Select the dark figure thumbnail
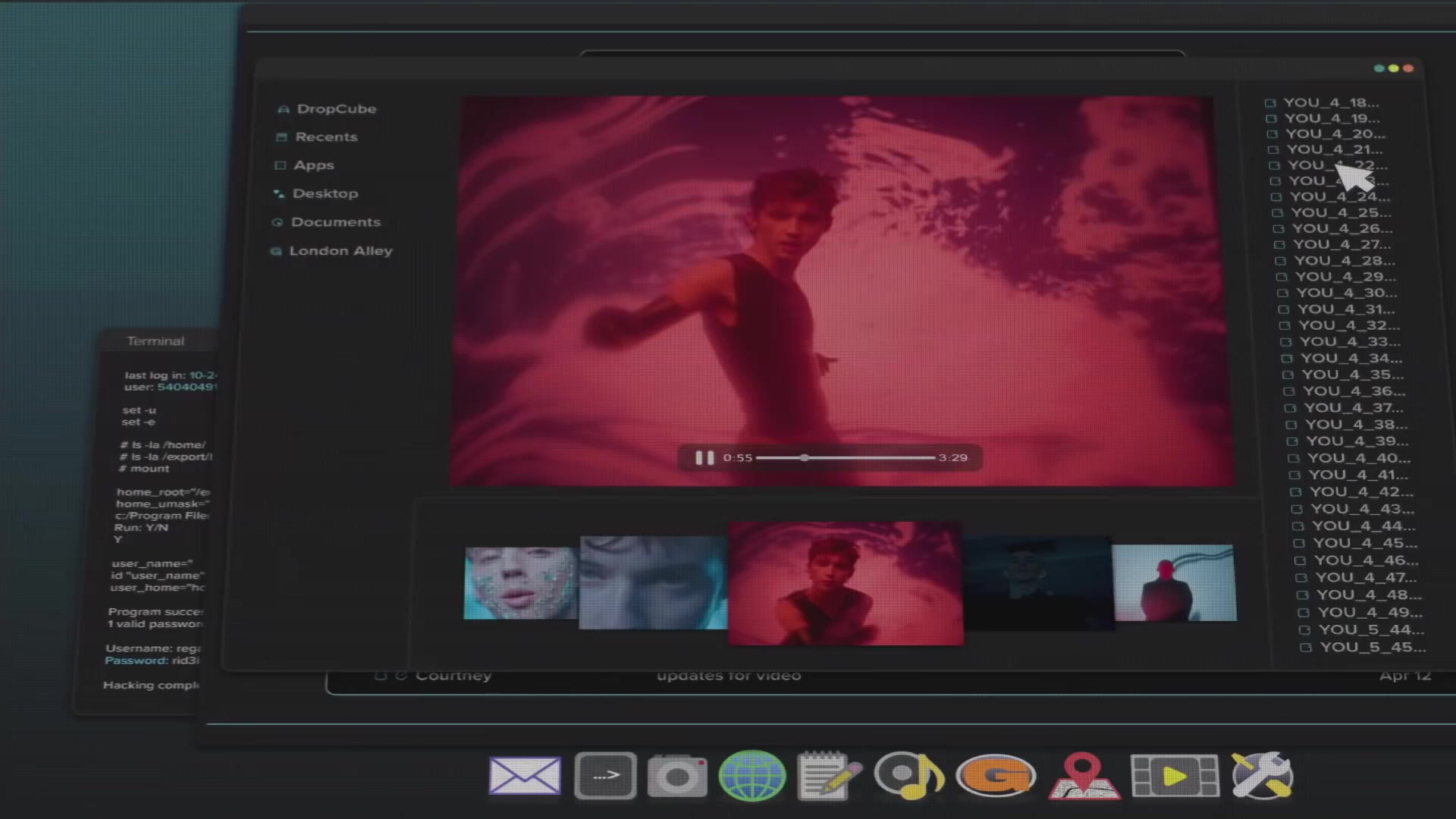1456x819 pixels. [1038, 582]
